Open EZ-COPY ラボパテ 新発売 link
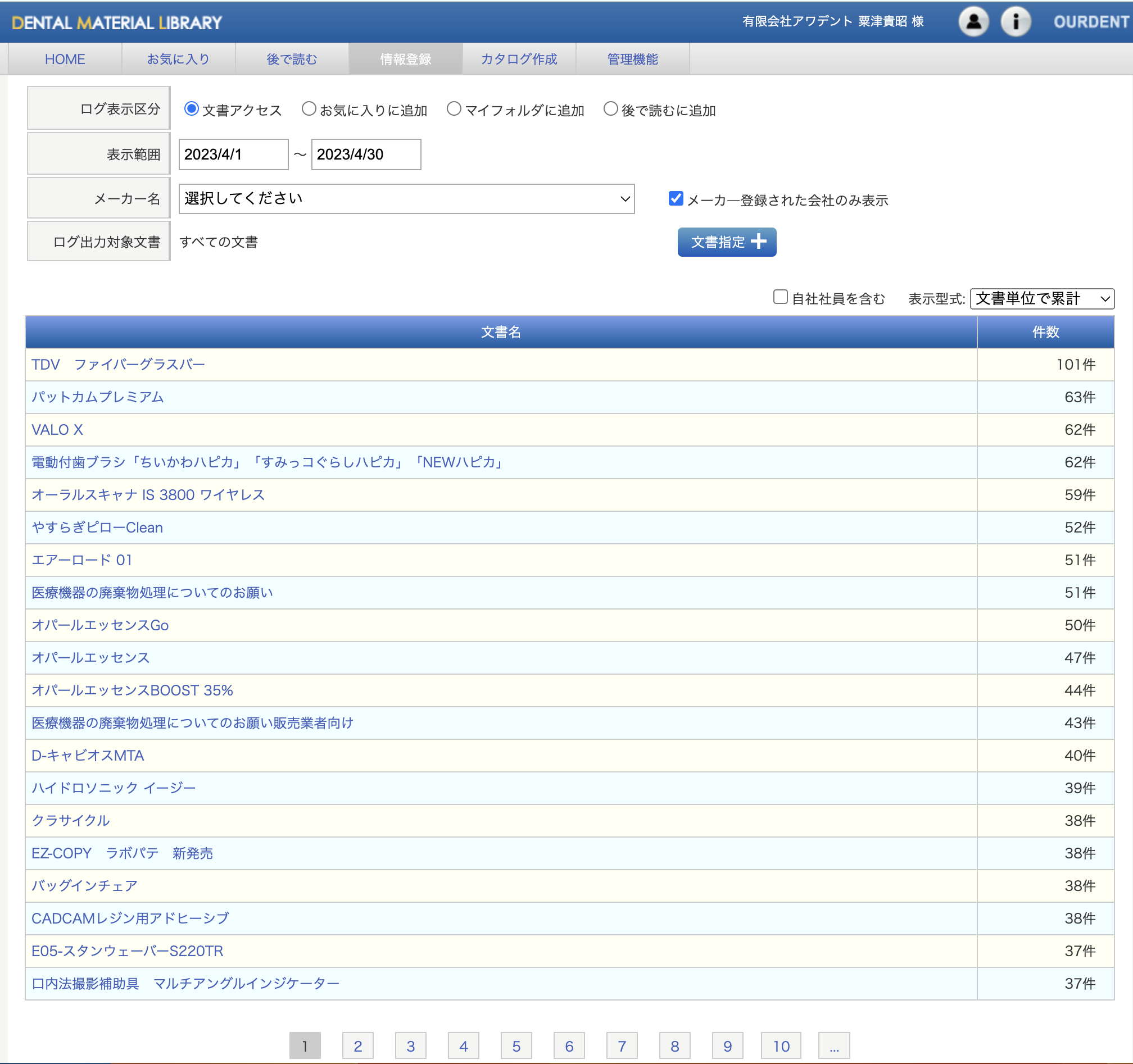1133x1064 pixels. 122,853
